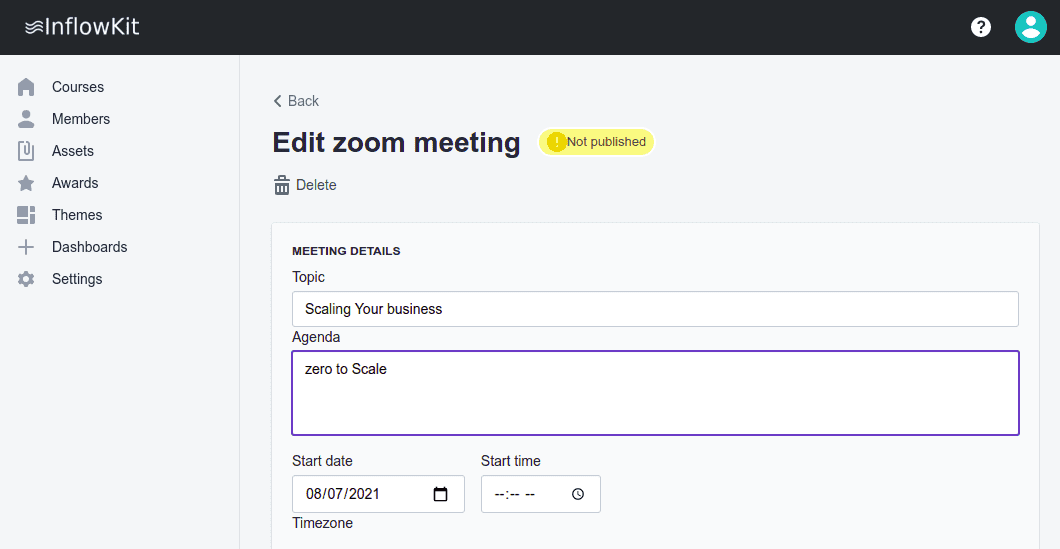Click the Awards star icon
Viewport: 1060px width, 549px height.
point(27,183)
